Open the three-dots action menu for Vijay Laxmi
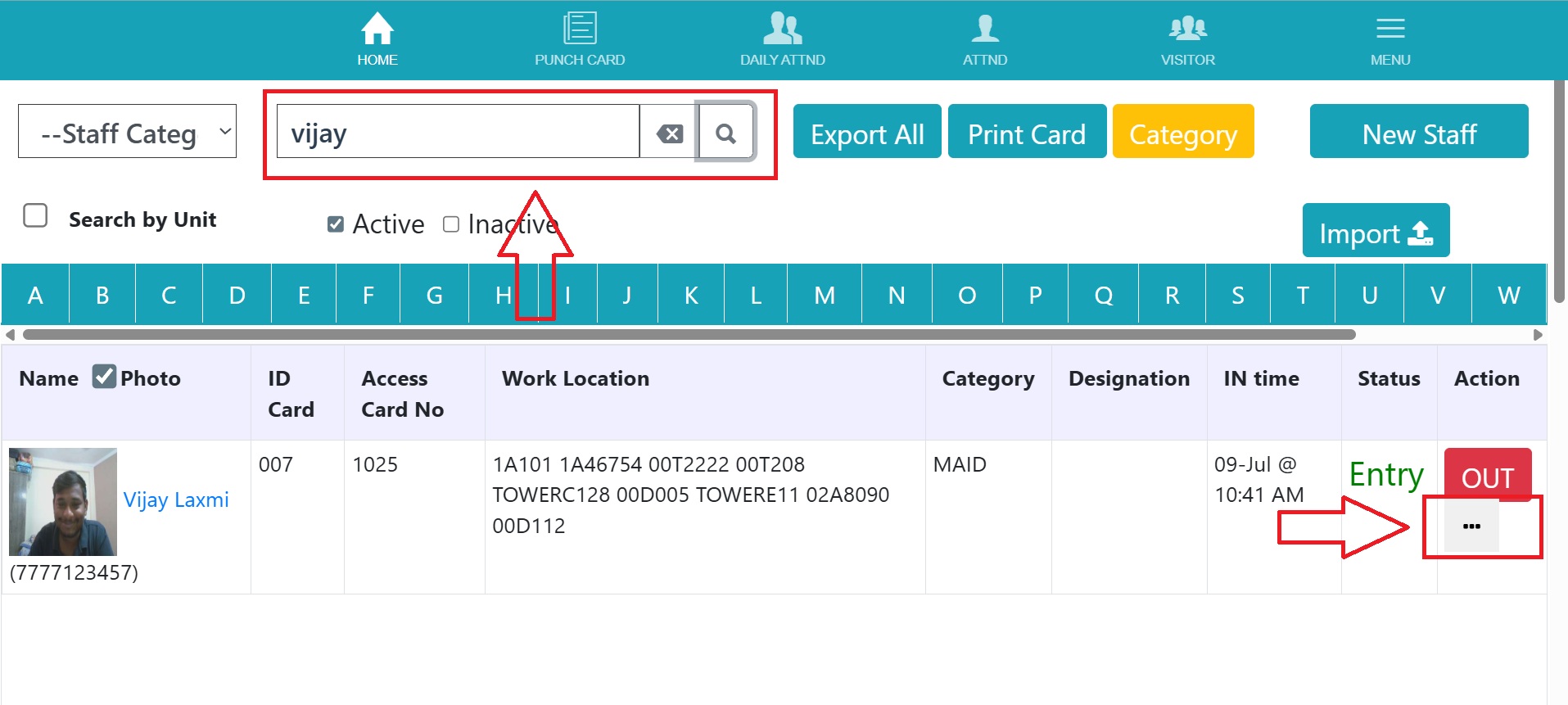 click(1471, 526)
